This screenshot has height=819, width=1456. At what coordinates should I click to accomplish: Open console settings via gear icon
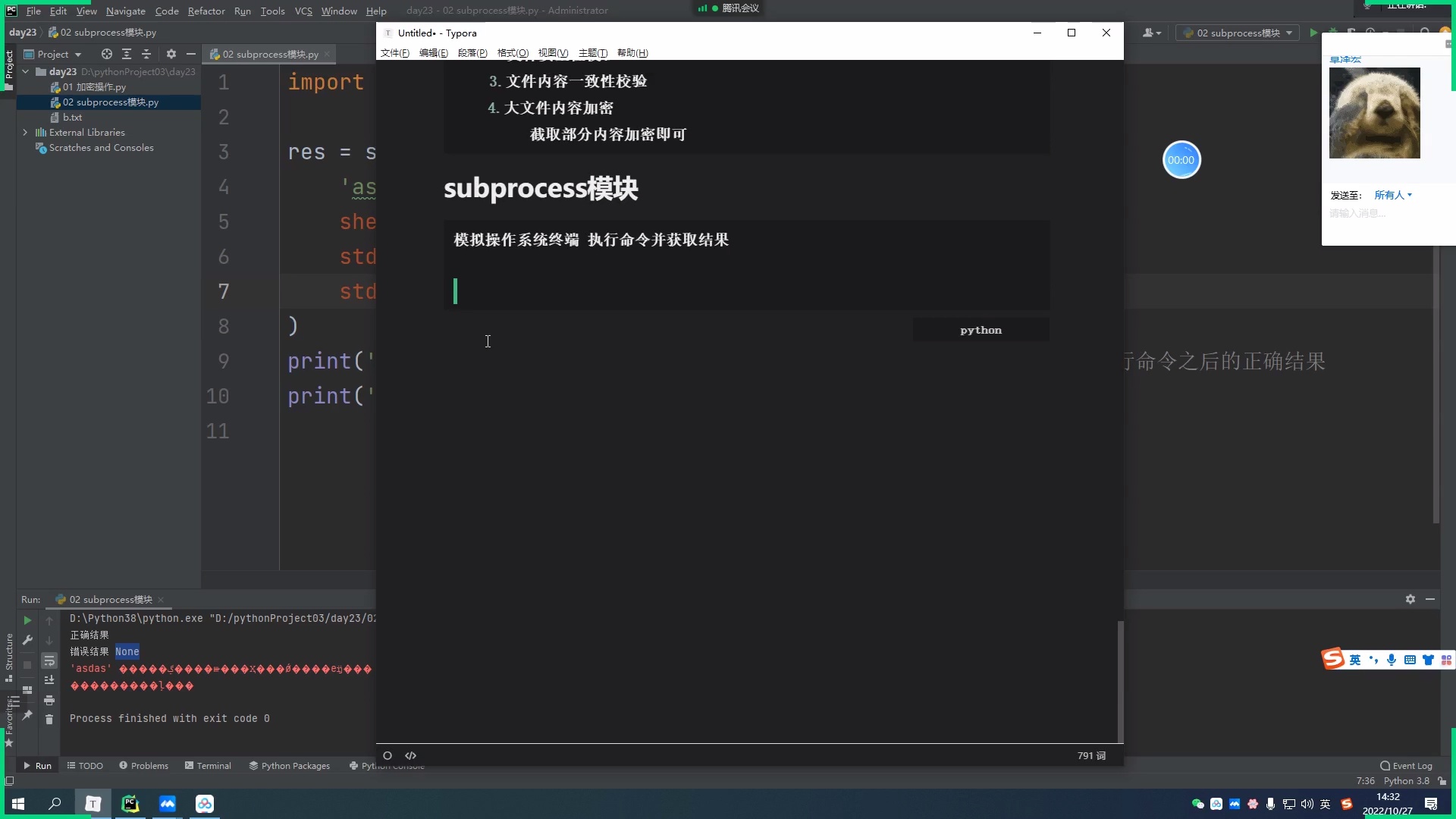click(1410, 599)
